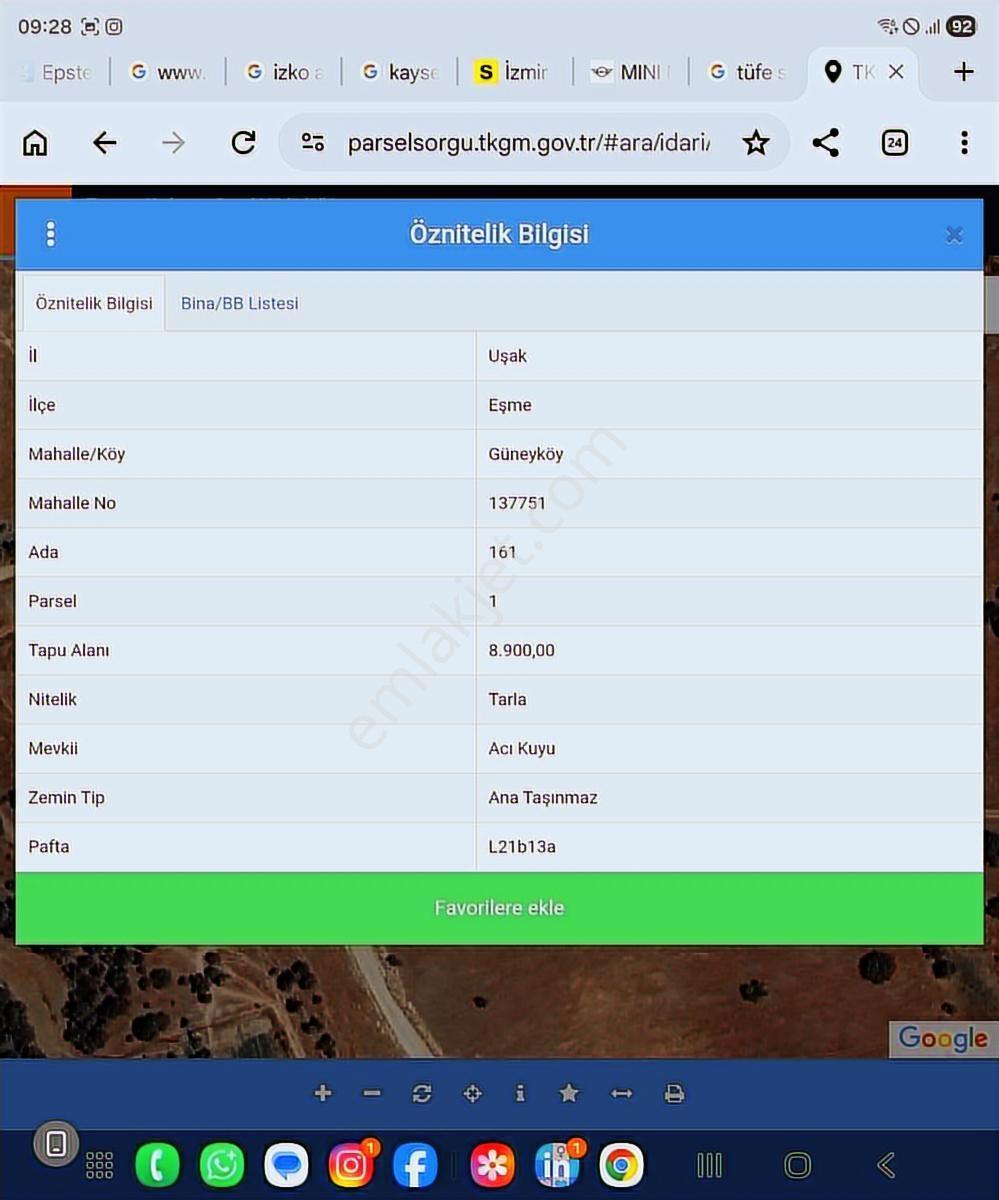Focus the parselsorgu.tkgm.gov.tr address bar
999x1200 pixels.
pyautogui.click(x=528, y=143)
